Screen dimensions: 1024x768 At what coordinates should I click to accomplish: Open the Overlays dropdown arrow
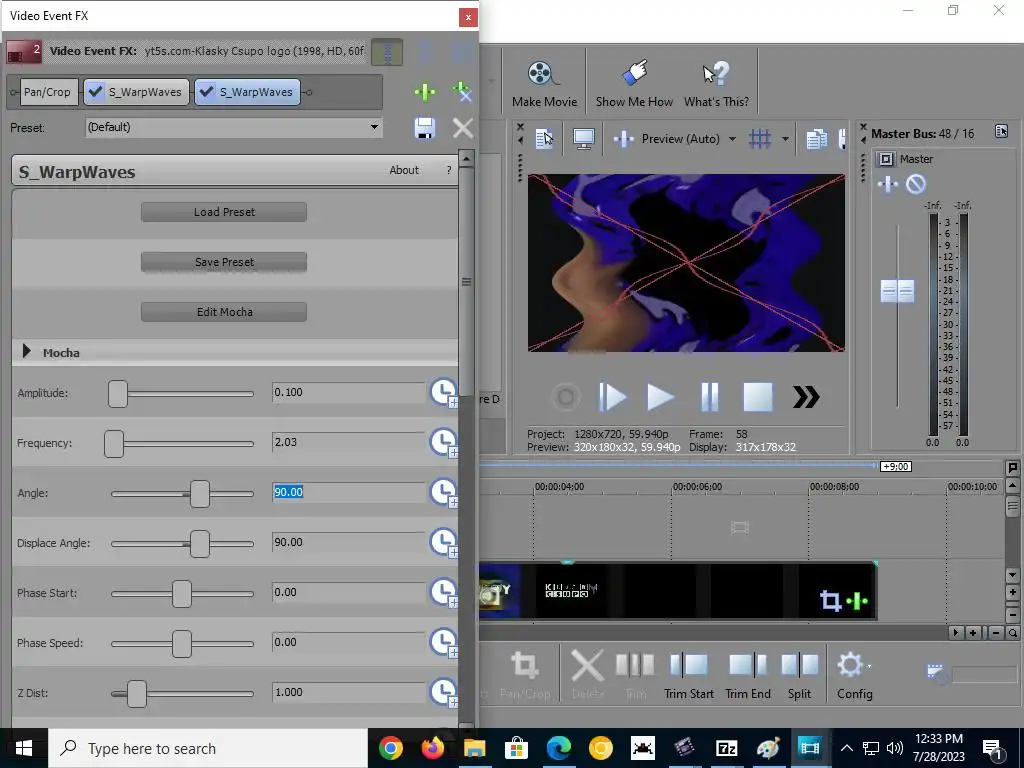coord(785,139)
